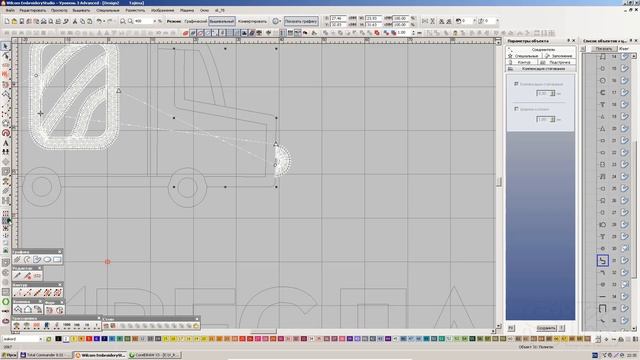Select the rectangle shape tool in the Графика palette

point(57,260)
